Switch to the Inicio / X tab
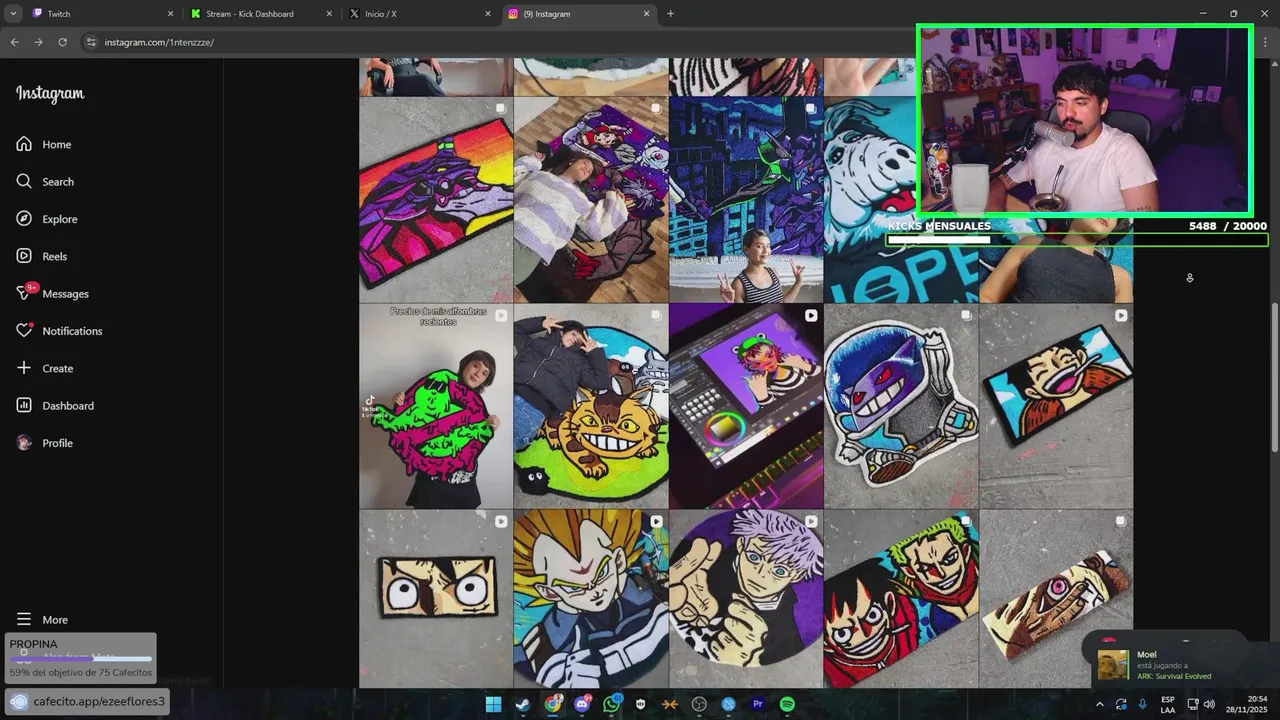This screenshot has width=1280, height=720. [419, 14]
